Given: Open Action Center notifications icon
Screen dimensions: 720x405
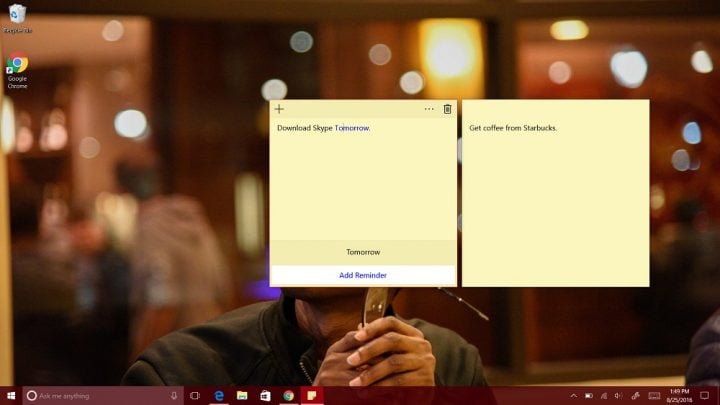Looking at the screenshot, I should pyautogui.click(x=705, y=396).
